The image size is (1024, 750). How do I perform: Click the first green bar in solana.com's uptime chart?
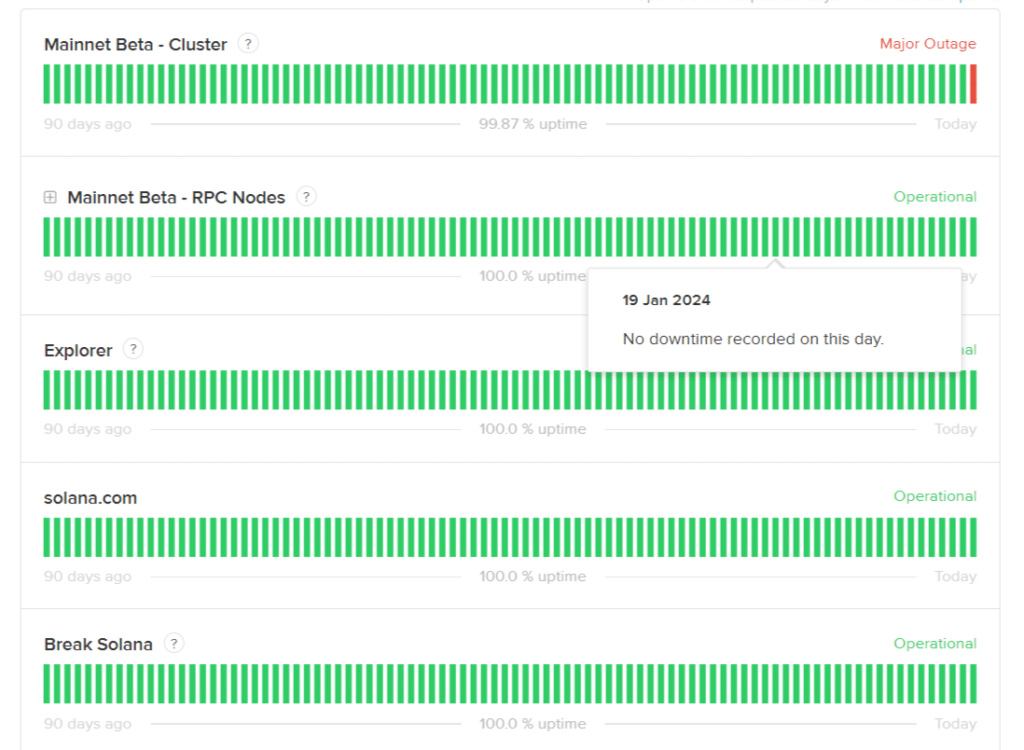click(47, 537)
